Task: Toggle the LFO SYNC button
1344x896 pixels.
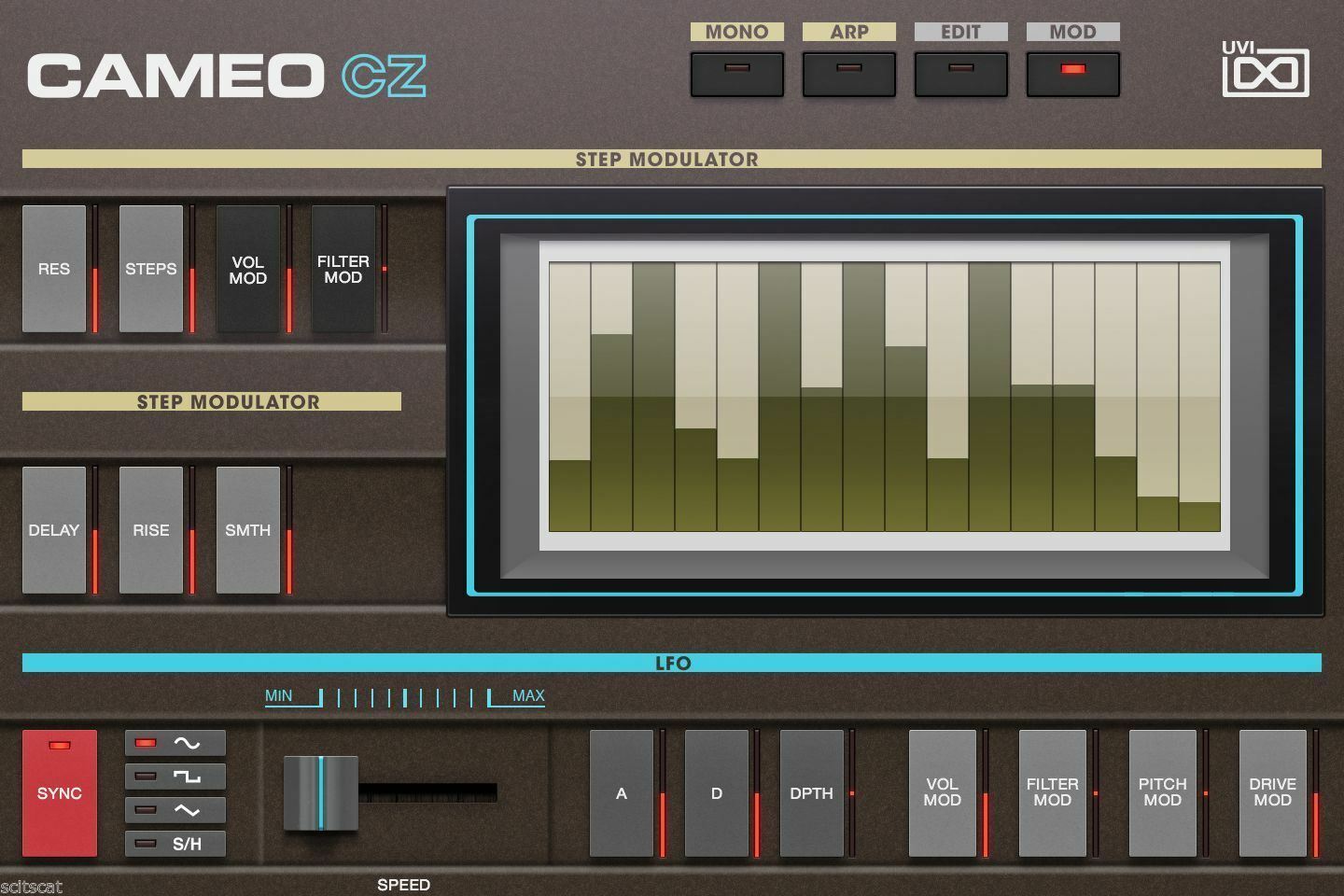Action: coord(60,793)
